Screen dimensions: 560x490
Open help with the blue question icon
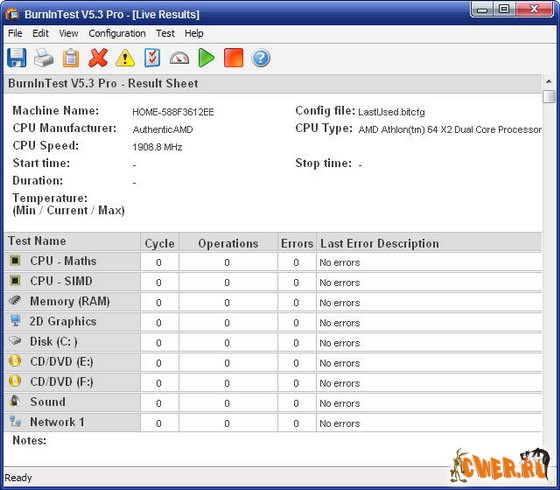[261, 58]
